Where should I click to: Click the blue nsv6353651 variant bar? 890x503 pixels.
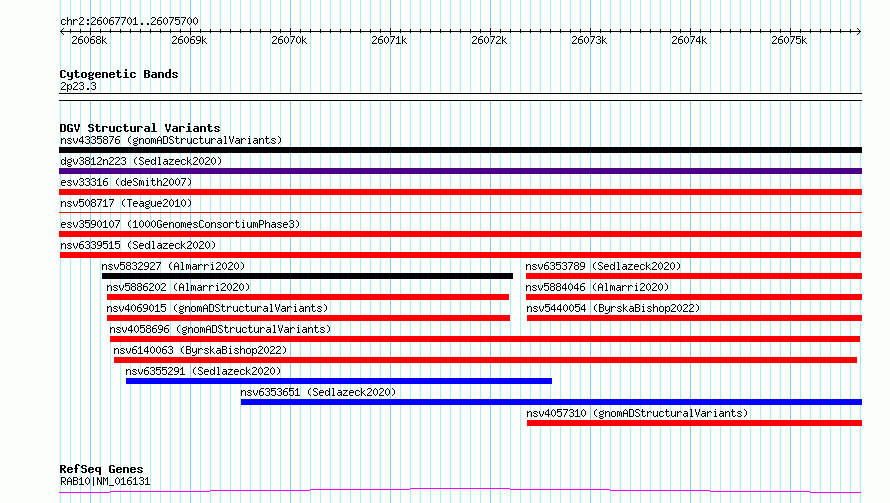551,402
